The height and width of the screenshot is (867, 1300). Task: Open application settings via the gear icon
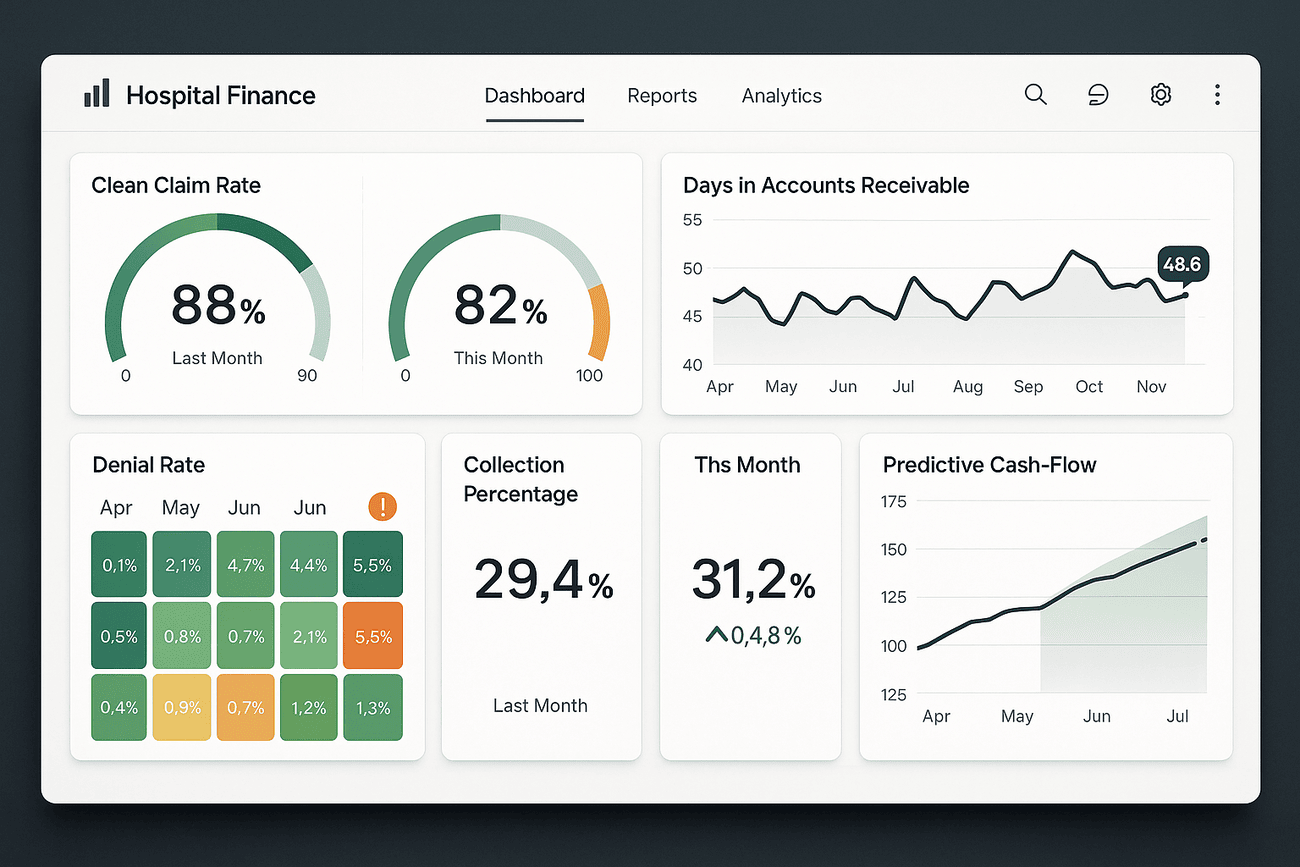(x=1160, y=94)
